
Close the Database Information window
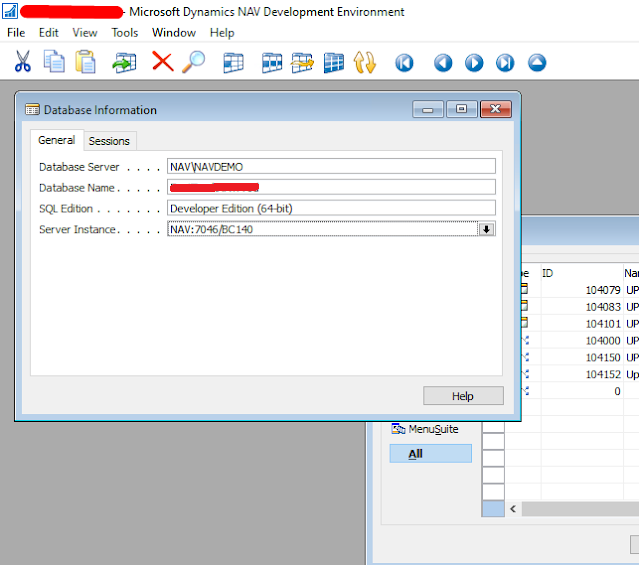coord(496,109)
